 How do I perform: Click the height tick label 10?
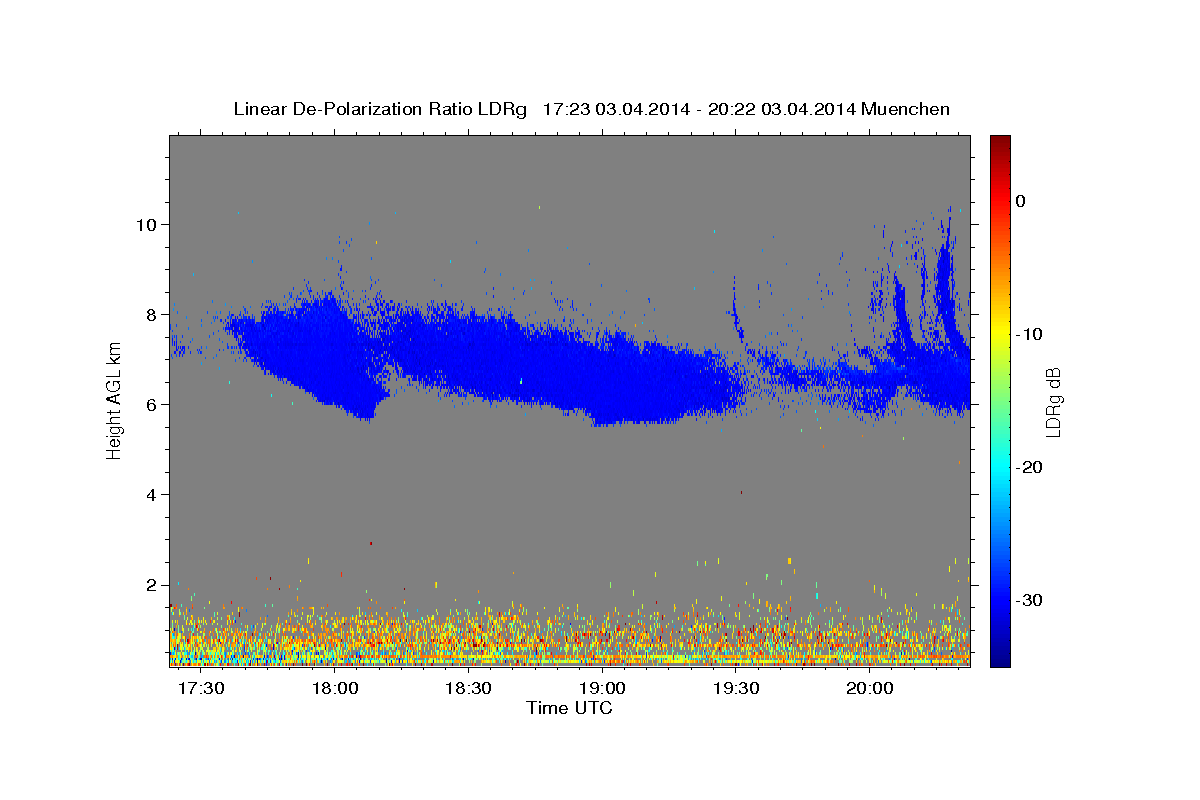click(x=145, y=224)
